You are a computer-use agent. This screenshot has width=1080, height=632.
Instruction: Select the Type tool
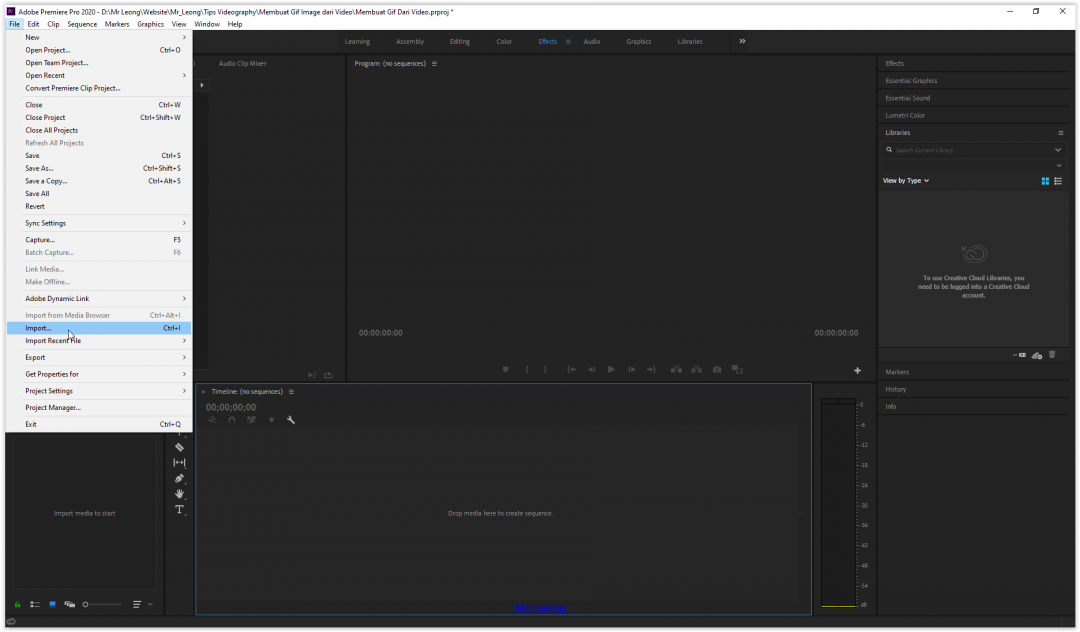coord(180,510)
